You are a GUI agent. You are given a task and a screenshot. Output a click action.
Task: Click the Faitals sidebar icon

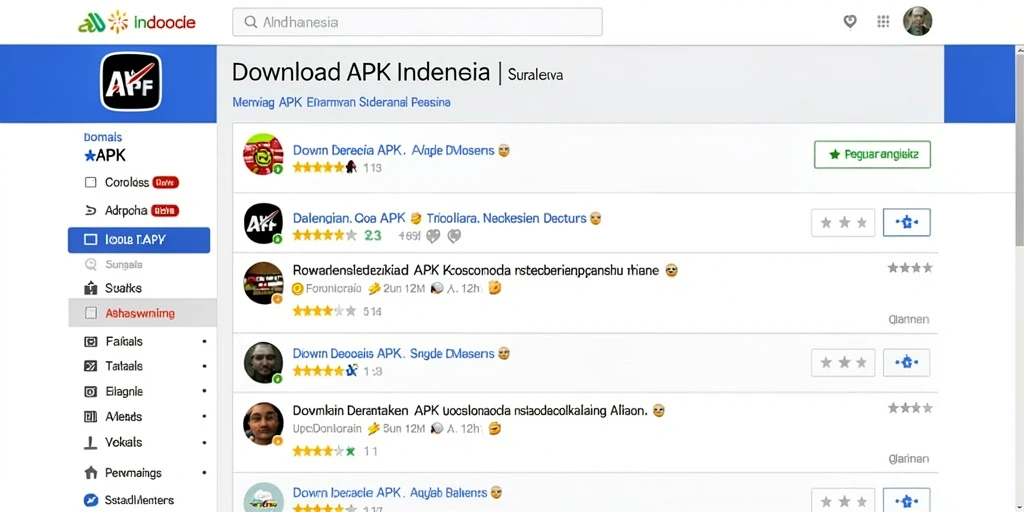91,342
